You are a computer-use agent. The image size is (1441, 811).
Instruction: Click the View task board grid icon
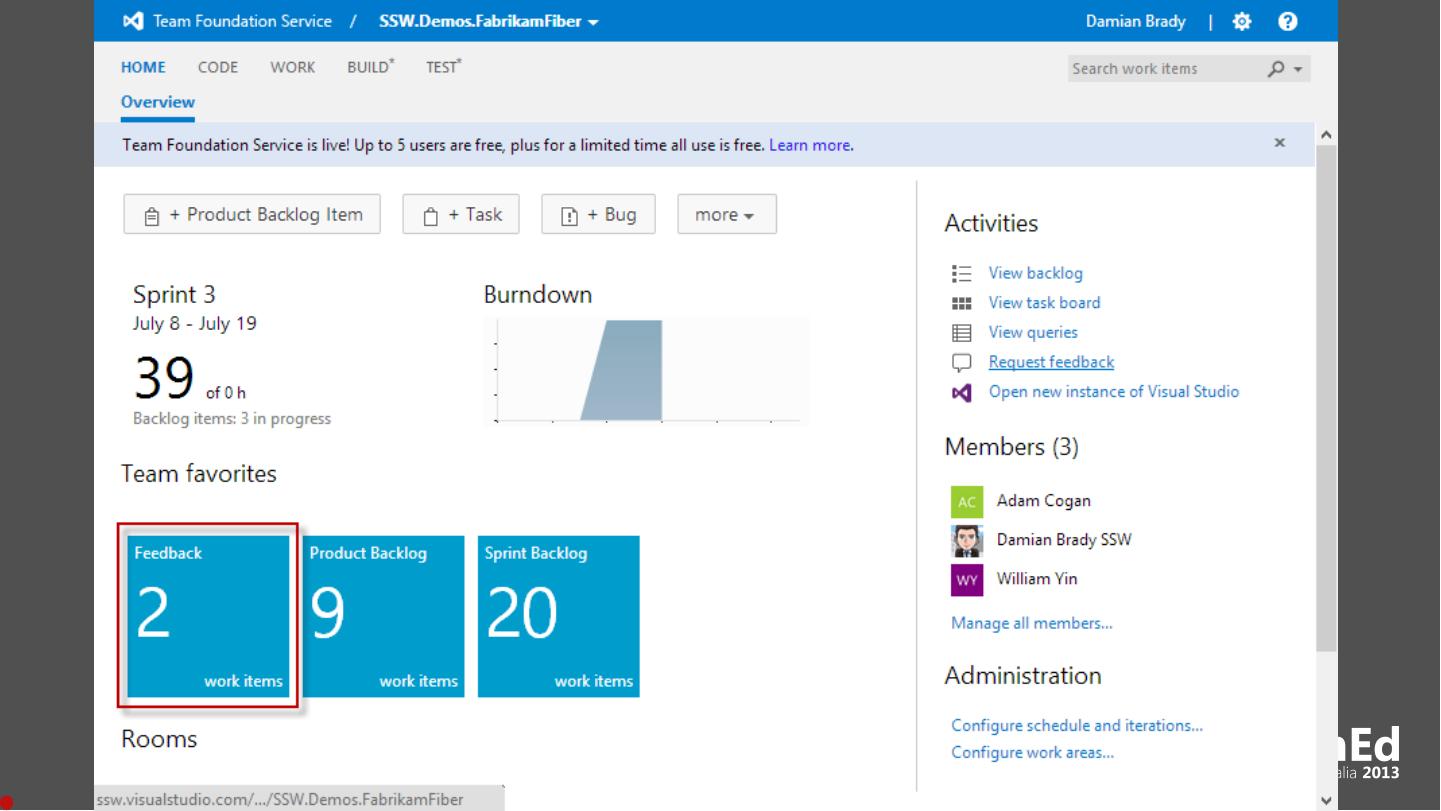[x=961, y=303]
